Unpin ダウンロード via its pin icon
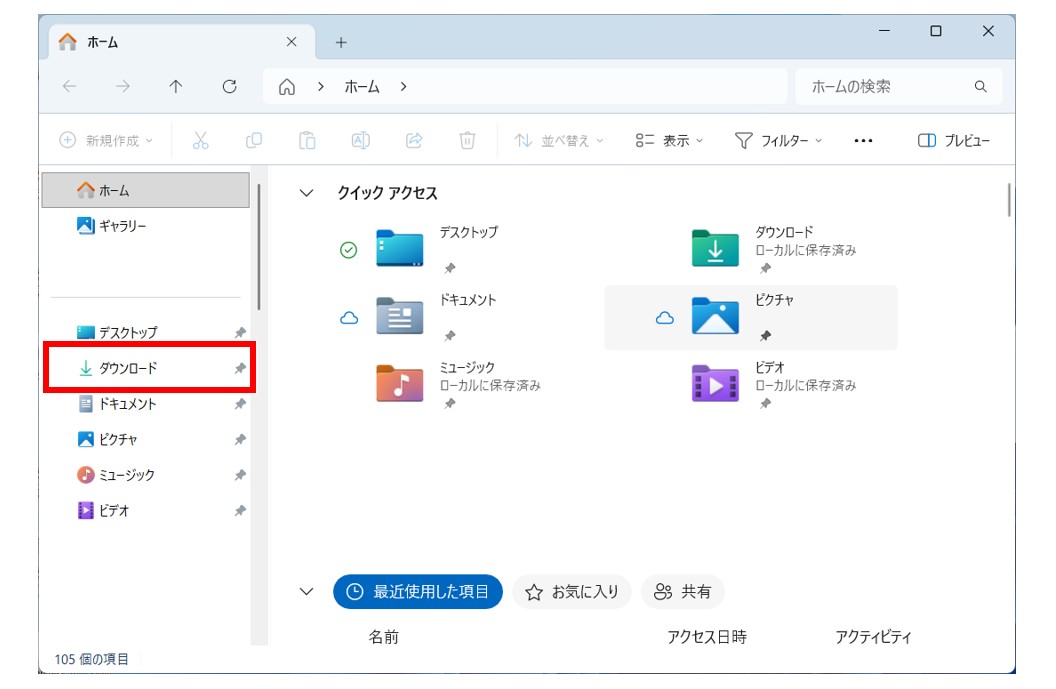This screenshot has height=689, width=1056. 239,368
